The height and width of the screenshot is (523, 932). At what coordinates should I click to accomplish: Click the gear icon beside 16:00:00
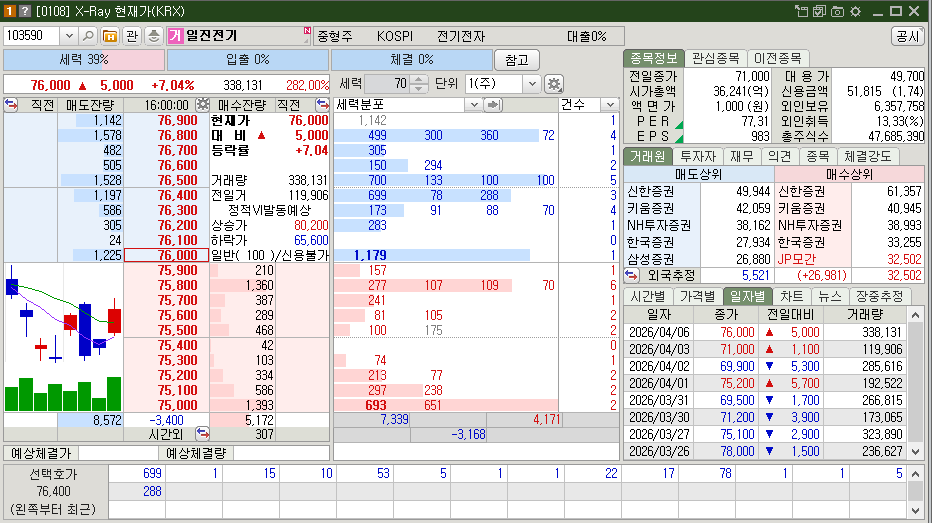pos(203,105)
